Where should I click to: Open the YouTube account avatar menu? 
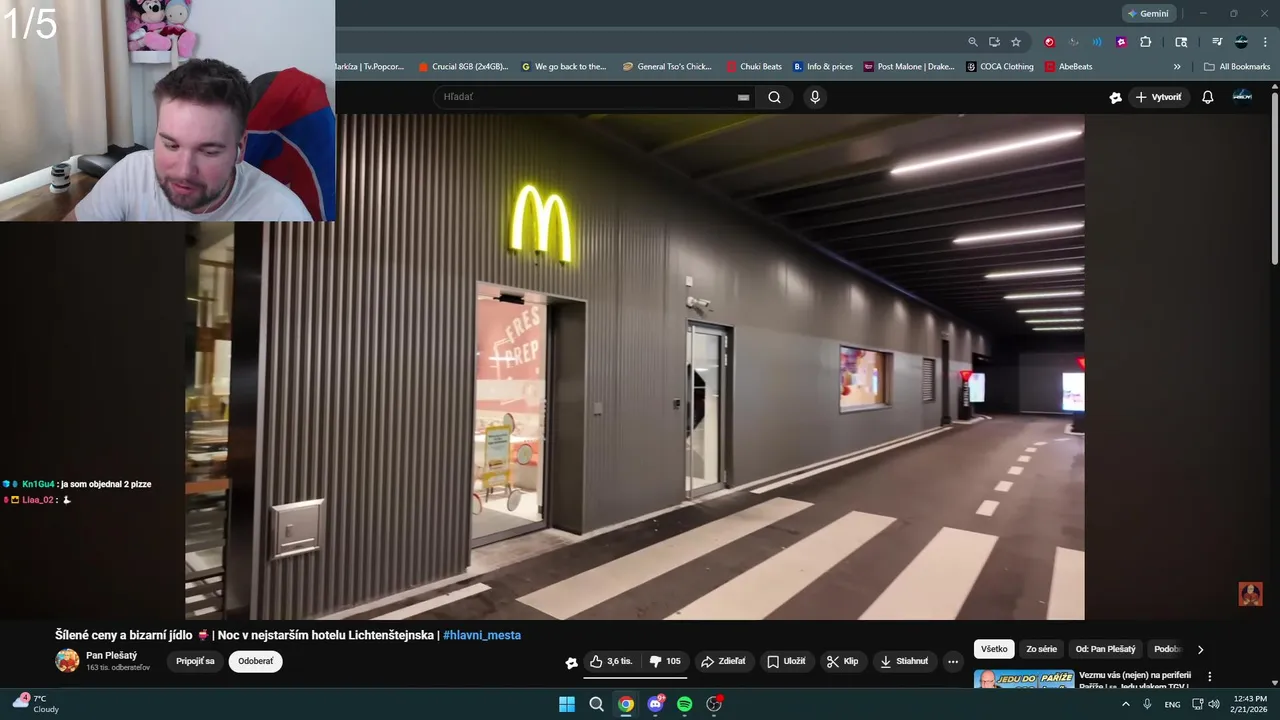point(1242,96)
